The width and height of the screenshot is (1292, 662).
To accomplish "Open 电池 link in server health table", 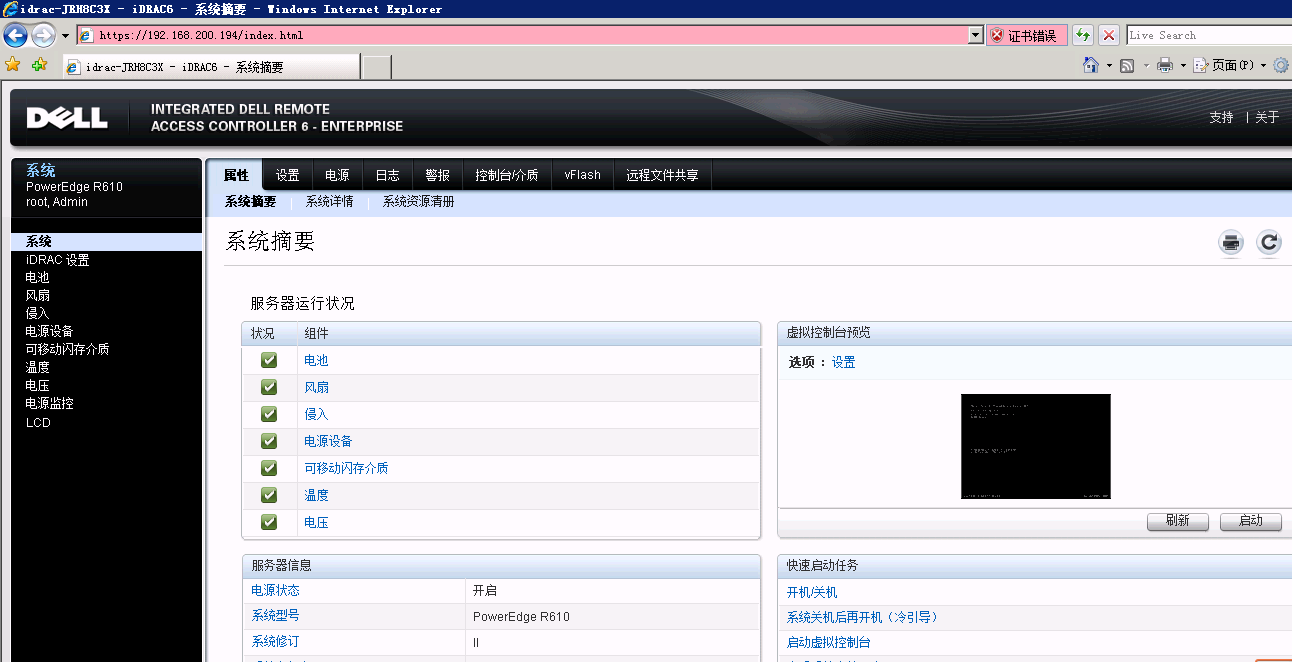I will [x=316, y=361].
